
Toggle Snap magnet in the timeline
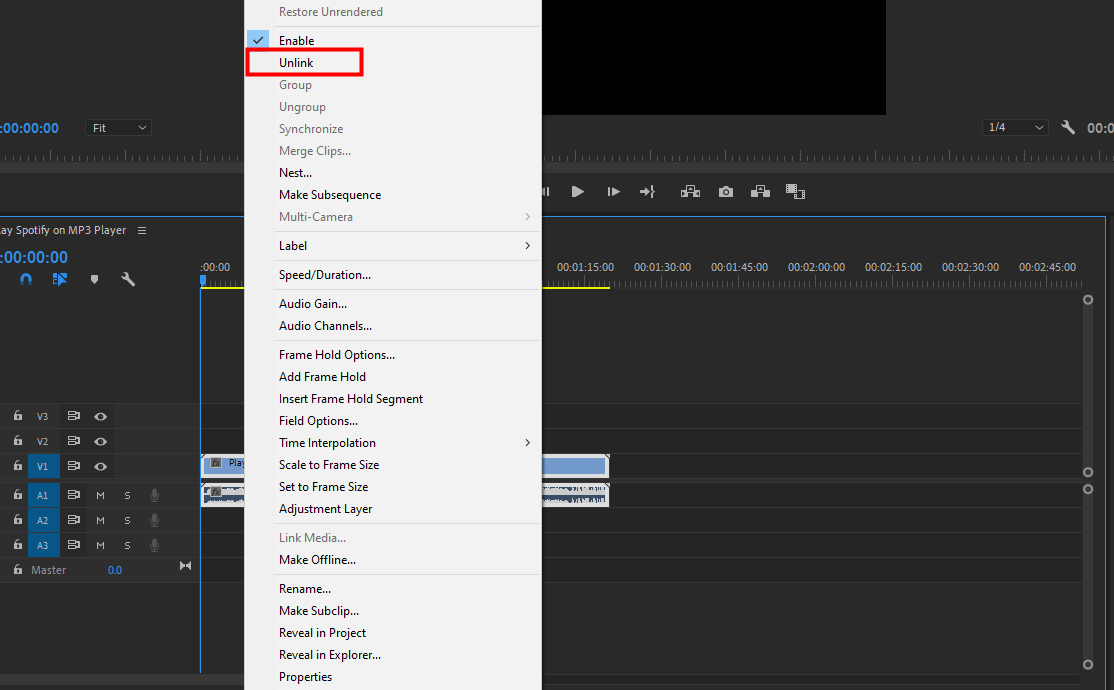click(25, 279)
